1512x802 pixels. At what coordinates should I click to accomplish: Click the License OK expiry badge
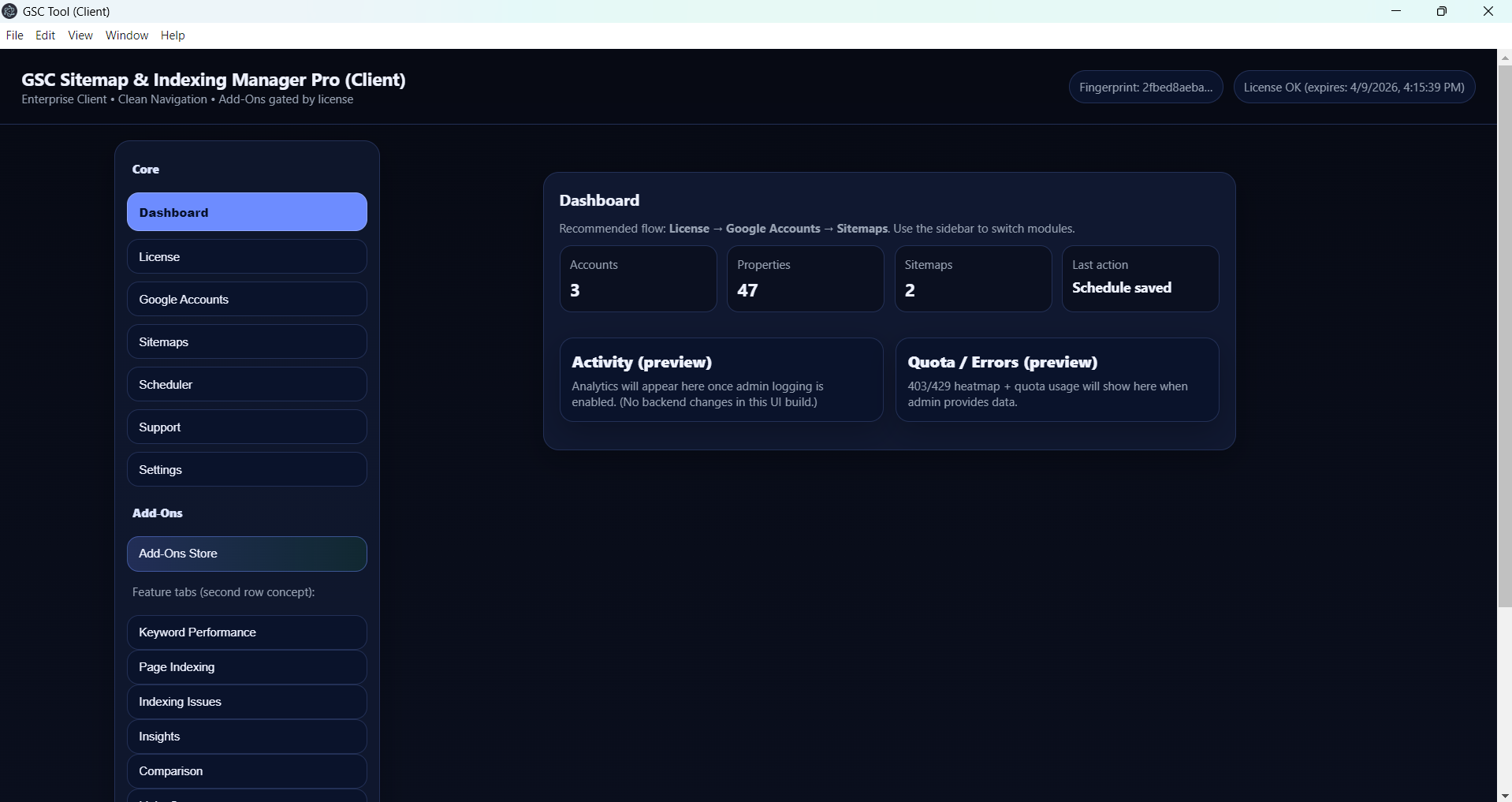coord(1355,87)
